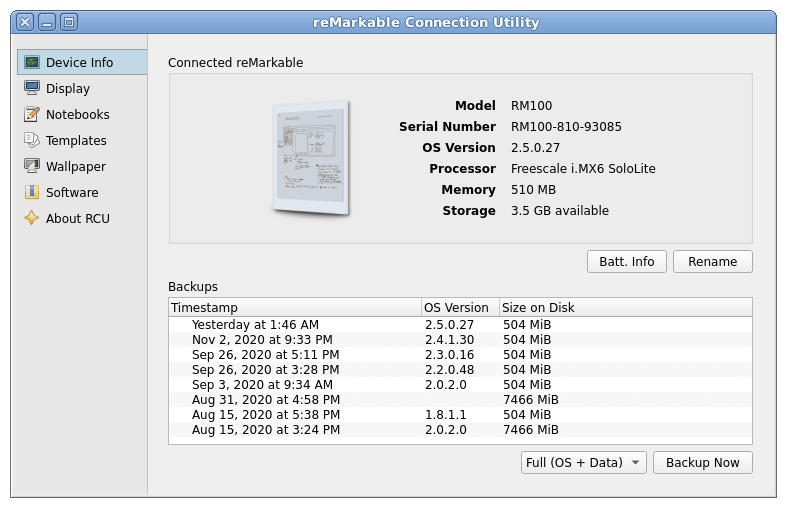Sort backups by Size on Disk header
The width and height of the screenshot is (787, 508).
[626, 307]
